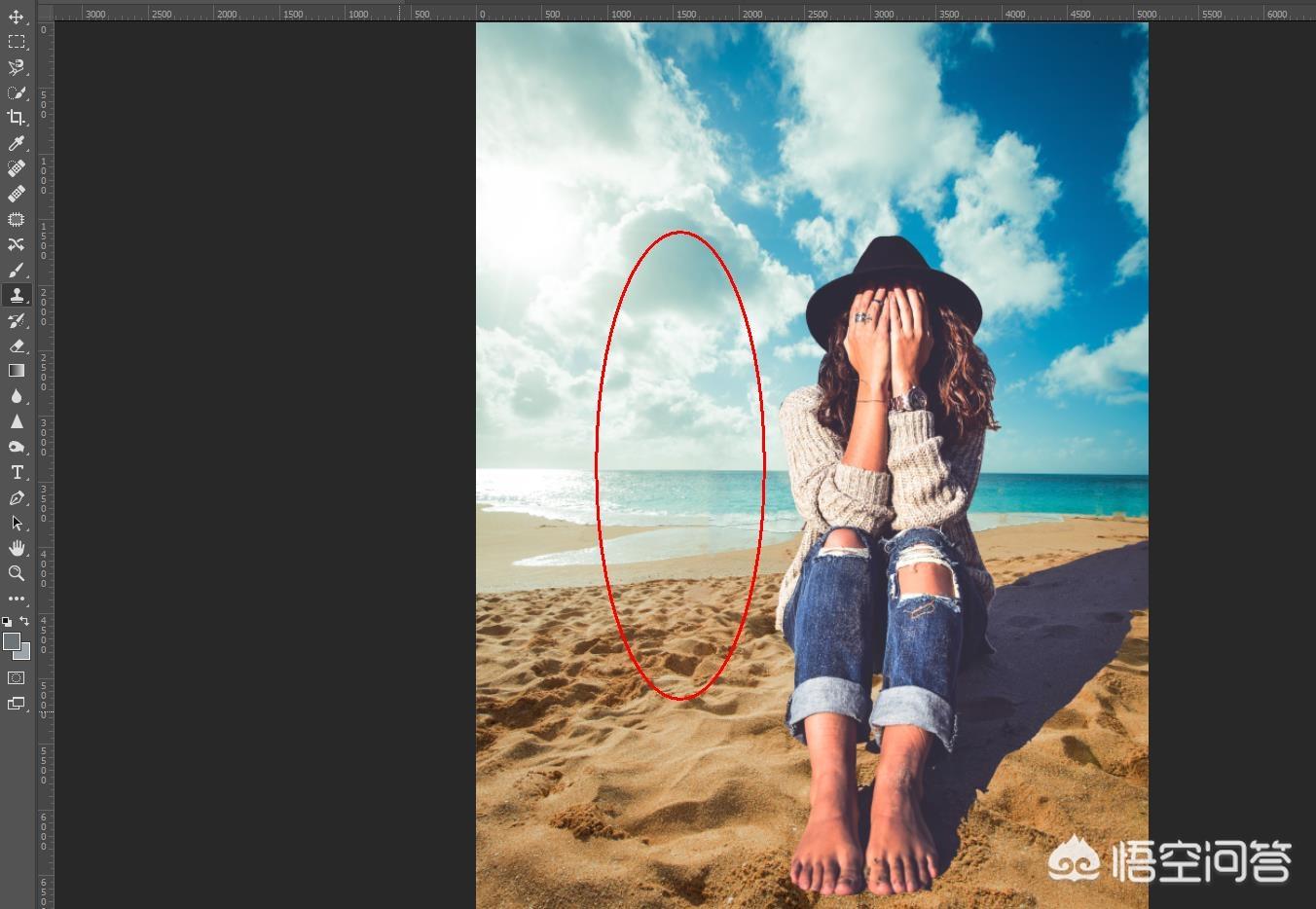Toggle Quick Mask mode
The height and width of the screenshot is (909, 1316).
17,677
